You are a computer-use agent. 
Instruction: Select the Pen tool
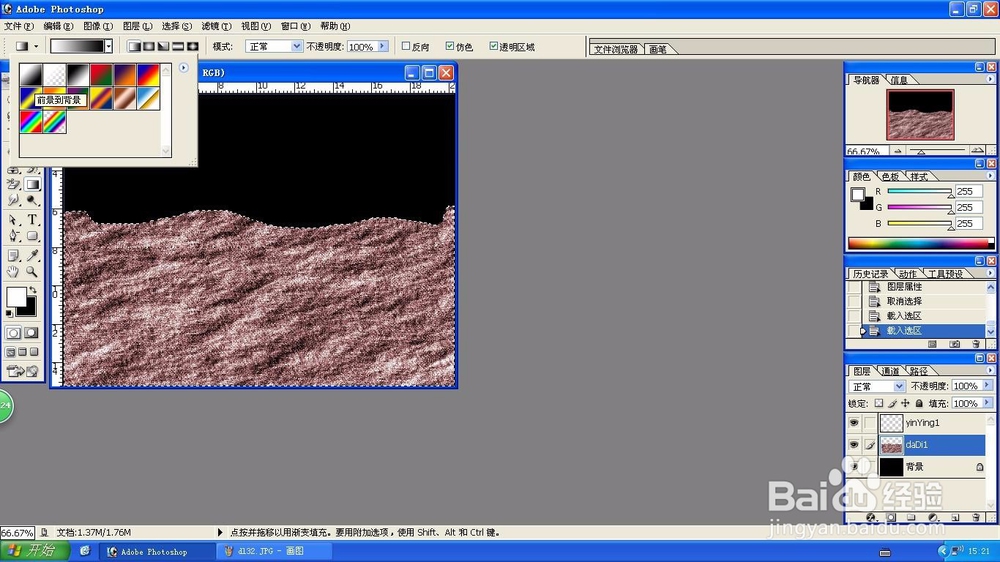[x=13, y=236]
